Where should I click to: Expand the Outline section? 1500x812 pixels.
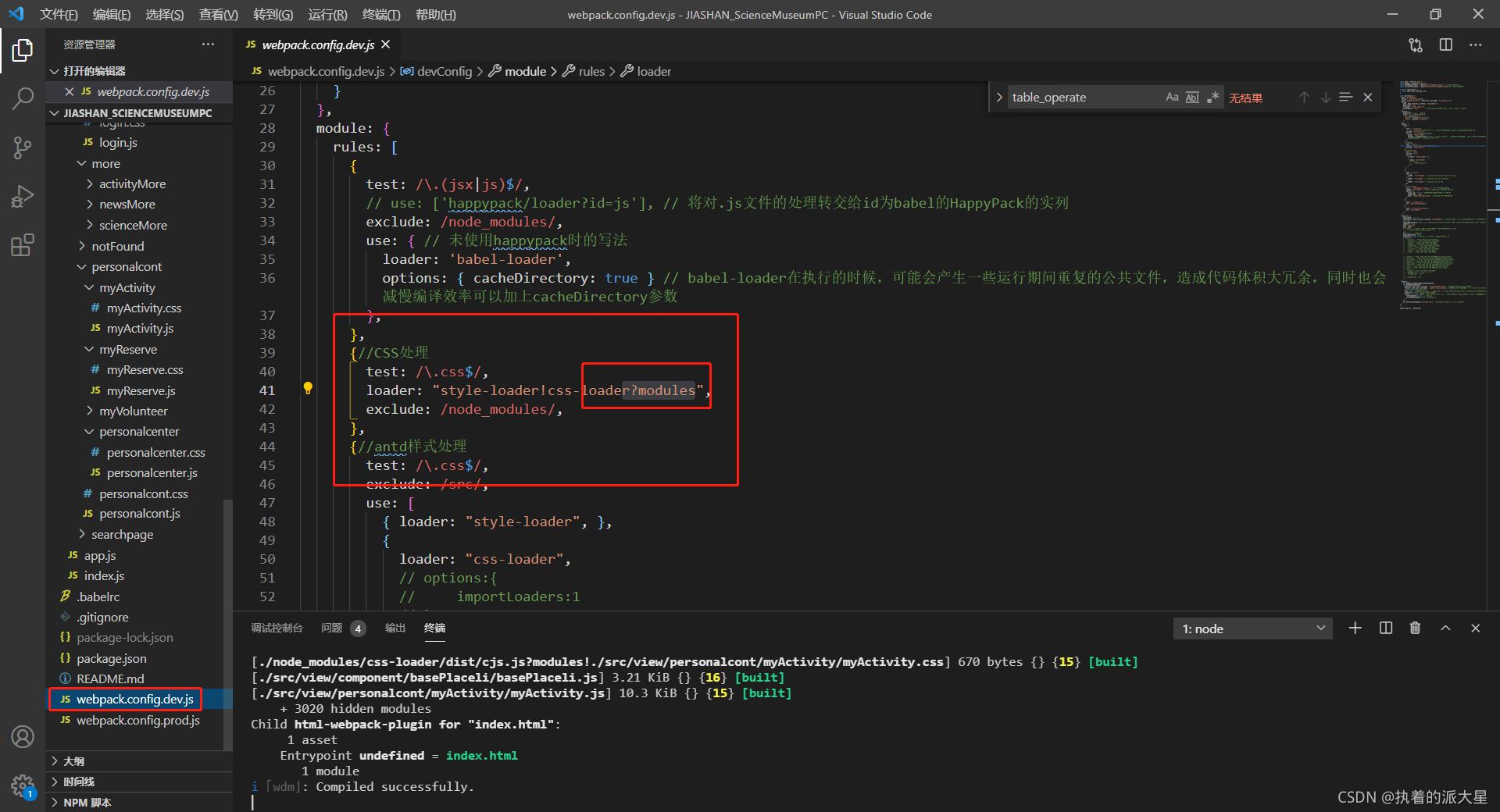click(x=139, y=761)
